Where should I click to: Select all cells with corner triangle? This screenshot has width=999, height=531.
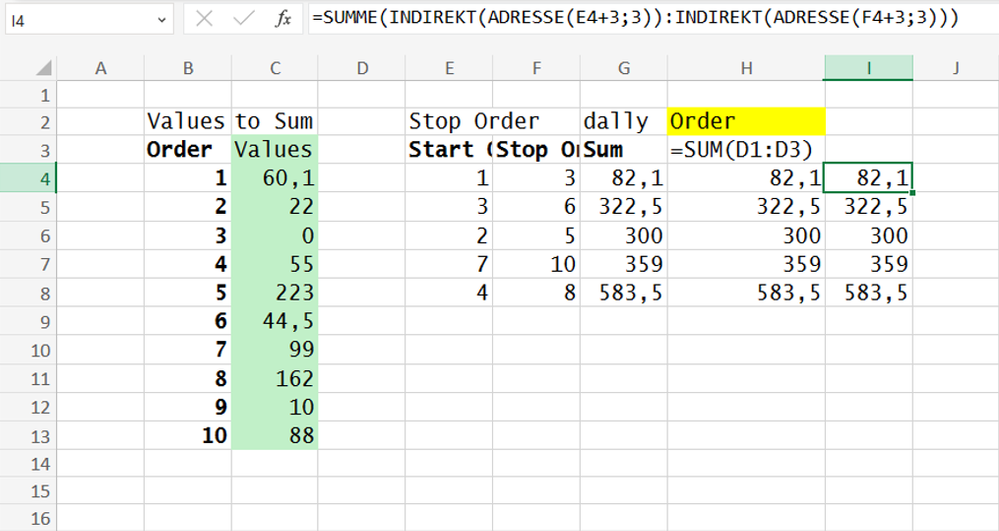(43, 68)
